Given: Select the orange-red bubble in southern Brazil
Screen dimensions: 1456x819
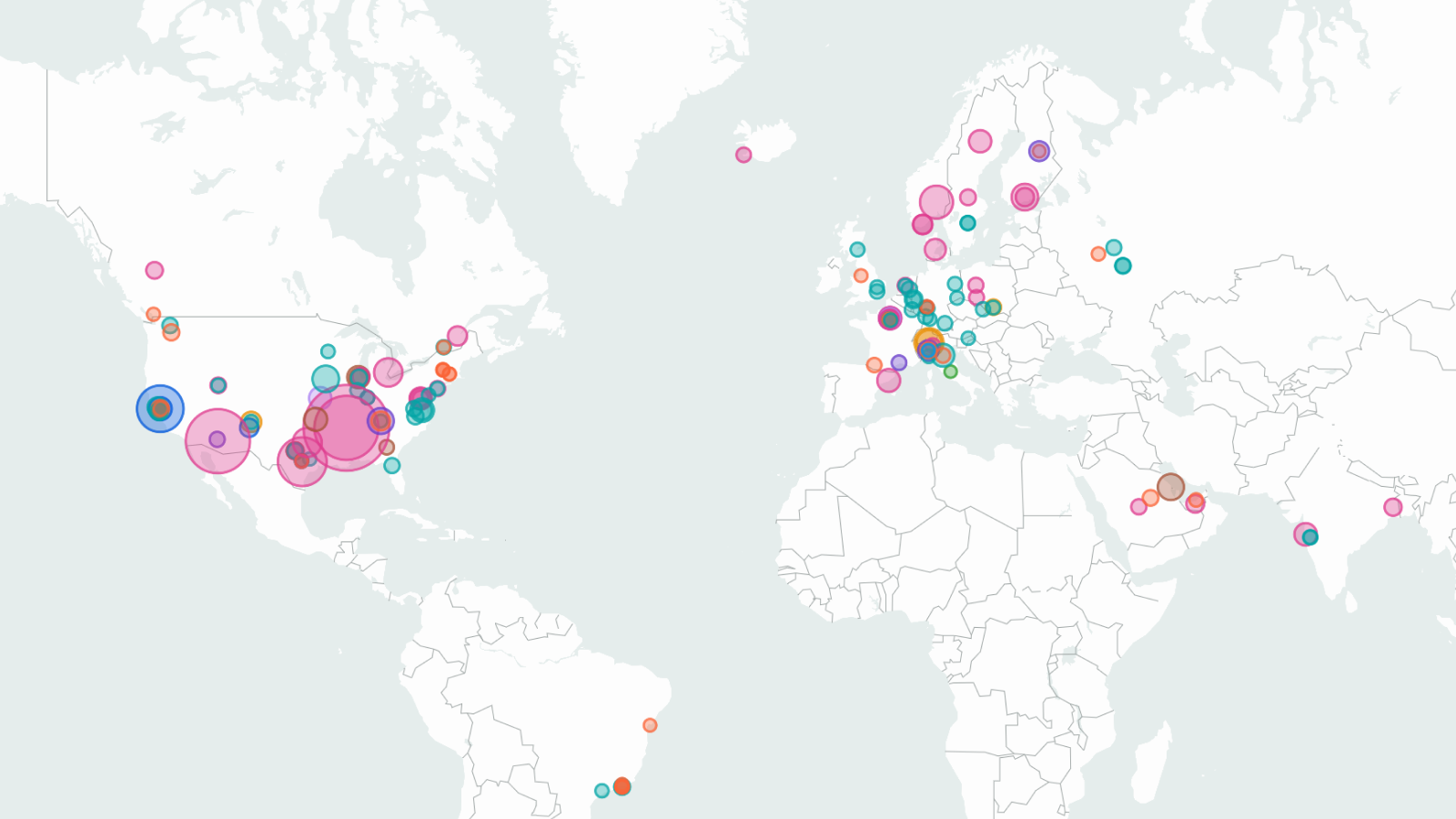Looking at the screenshot, I should pos(622,786).
